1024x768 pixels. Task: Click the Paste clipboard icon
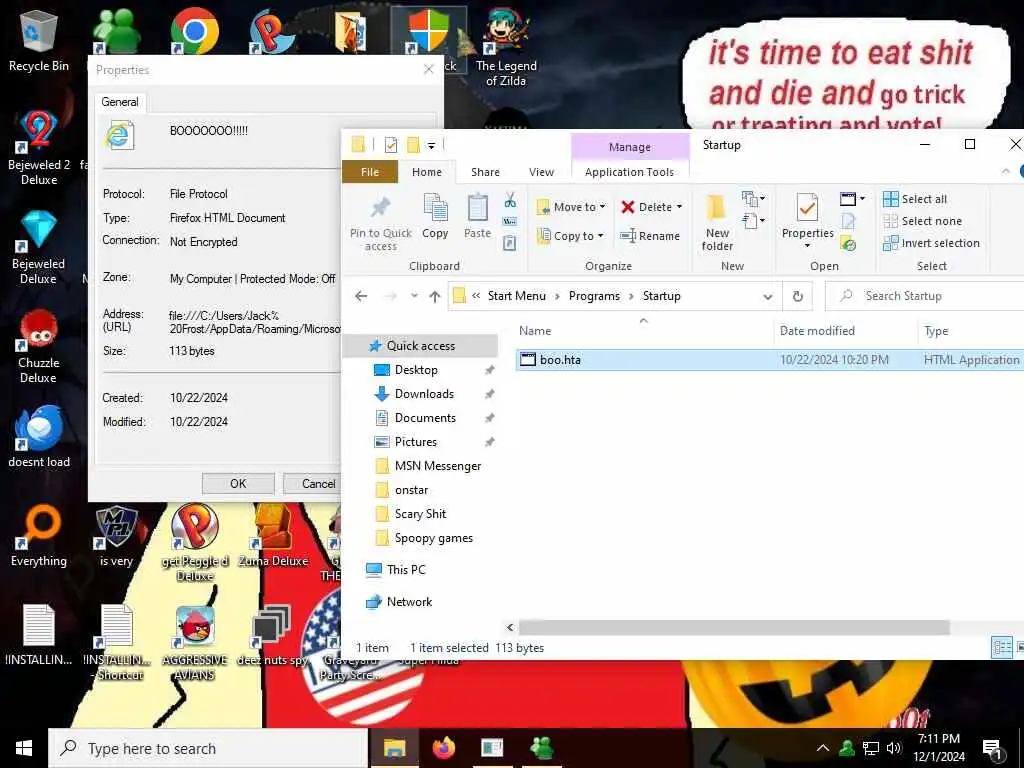(x=477, y=216)
